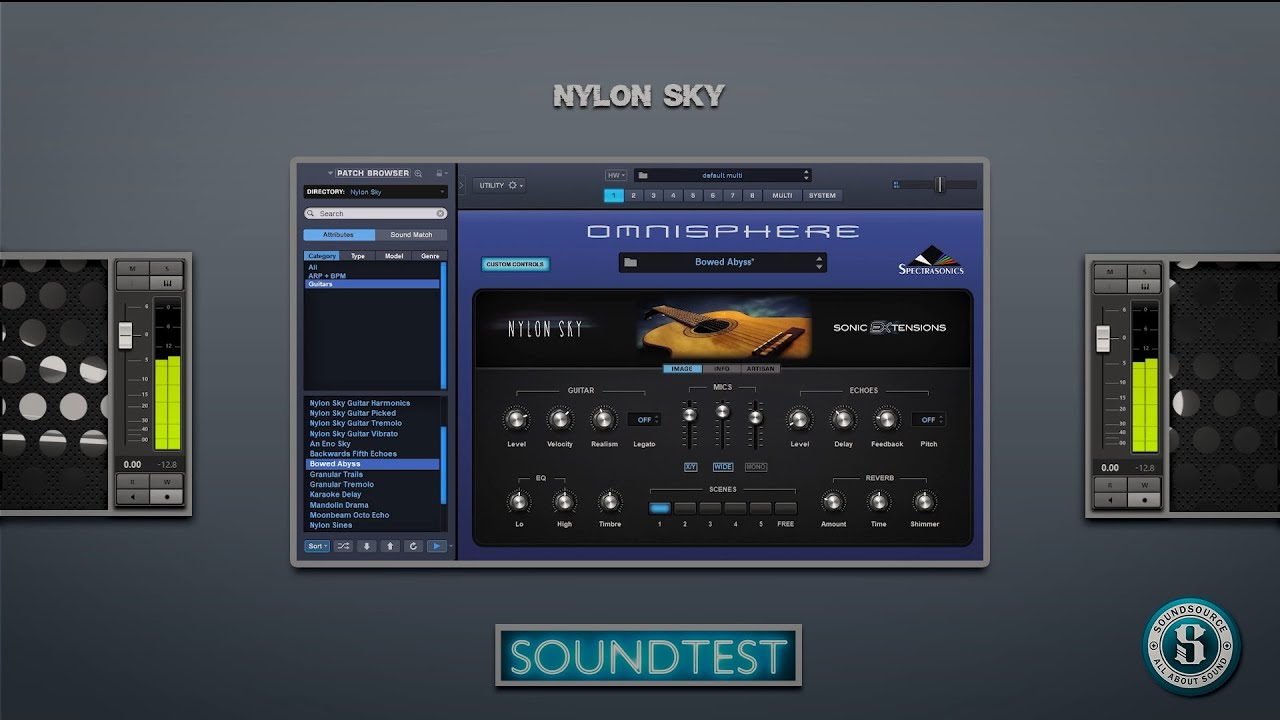1280x720 pixels.
Task: Step the Bowed Abyss patch selector arrows
Action: pos(820,263)
